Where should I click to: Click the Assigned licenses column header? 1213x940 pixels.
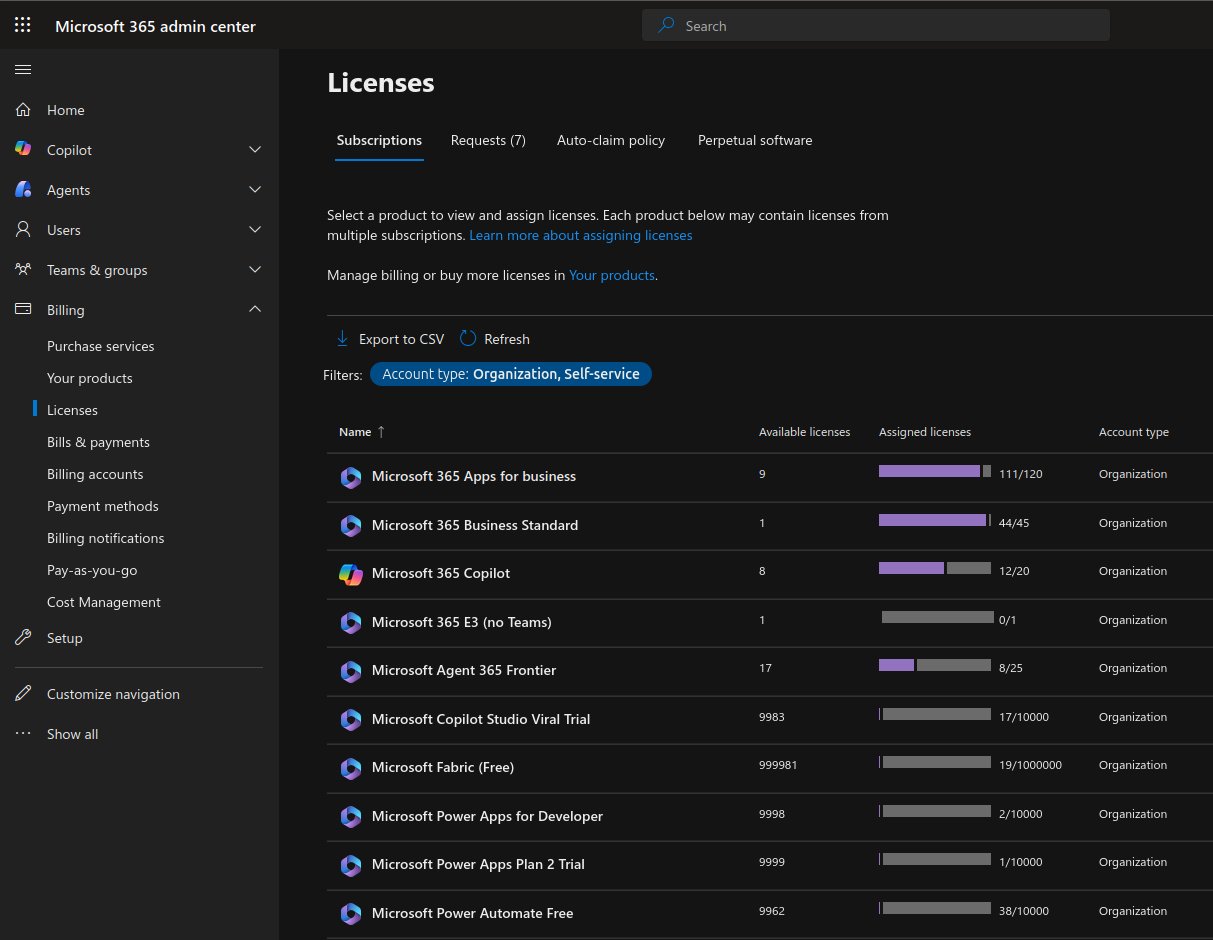pos(925,432)
